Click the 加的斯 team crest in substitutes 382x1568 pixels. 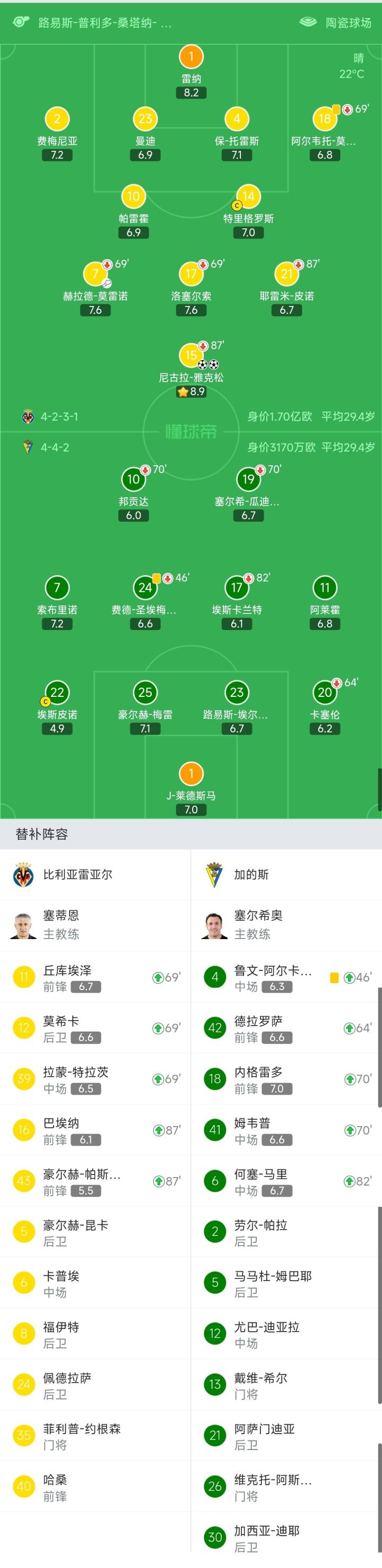[214, 875]
